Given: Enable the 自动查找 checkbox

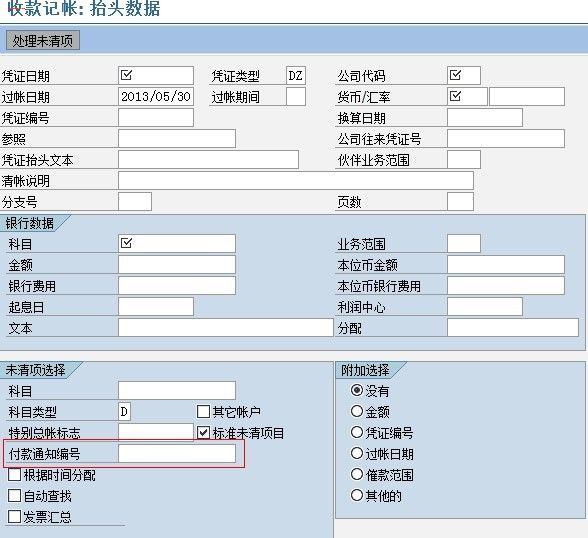Looking at the screenshot, I should click(15, 495).
